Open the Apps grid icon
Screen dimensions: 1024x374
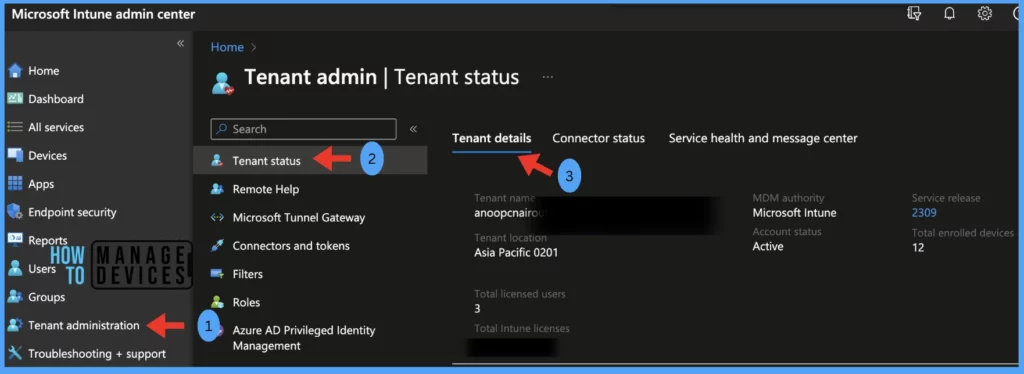coord(15,183)
